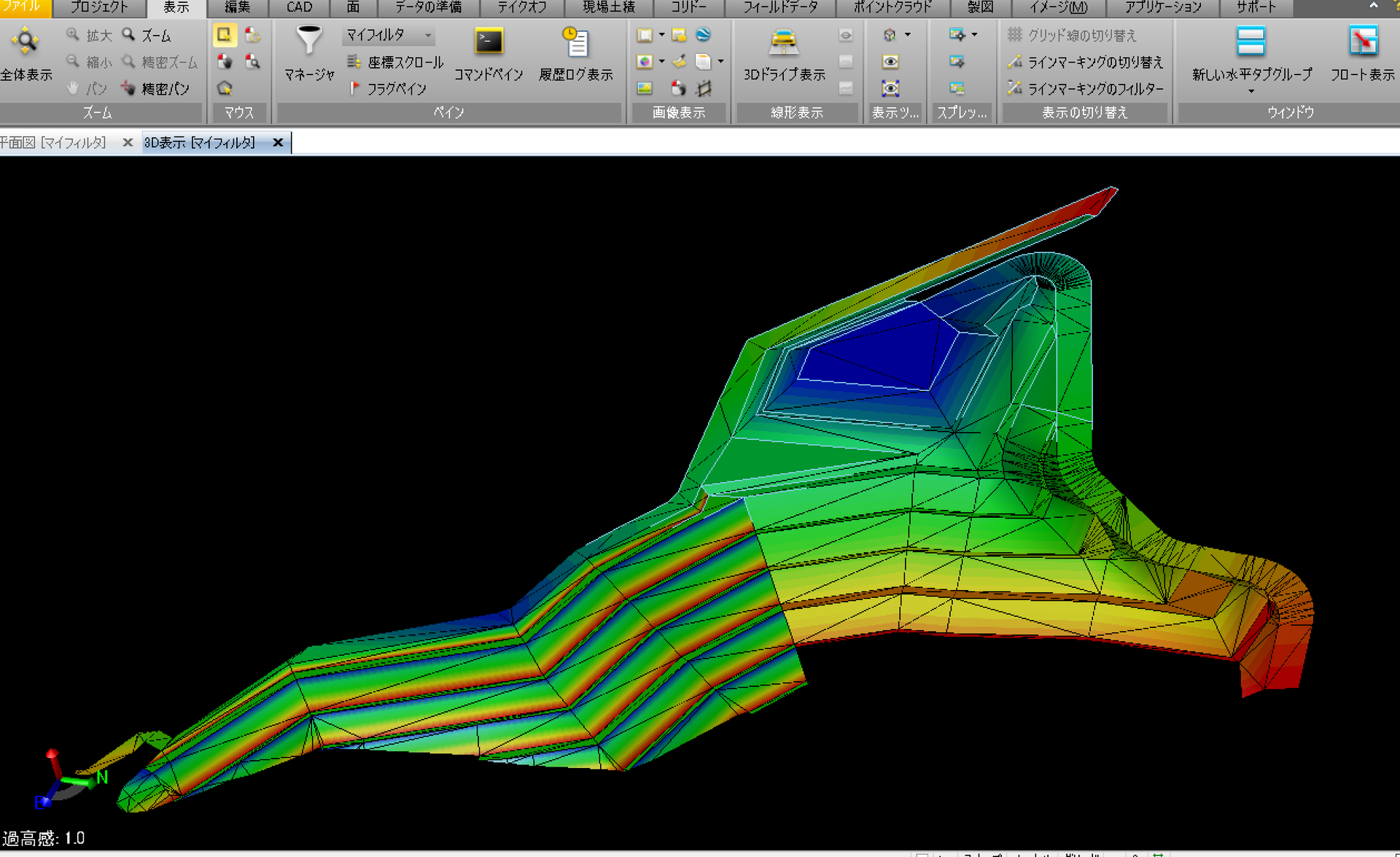Select the ズーム magnifier tool

[x=147, y=35]
